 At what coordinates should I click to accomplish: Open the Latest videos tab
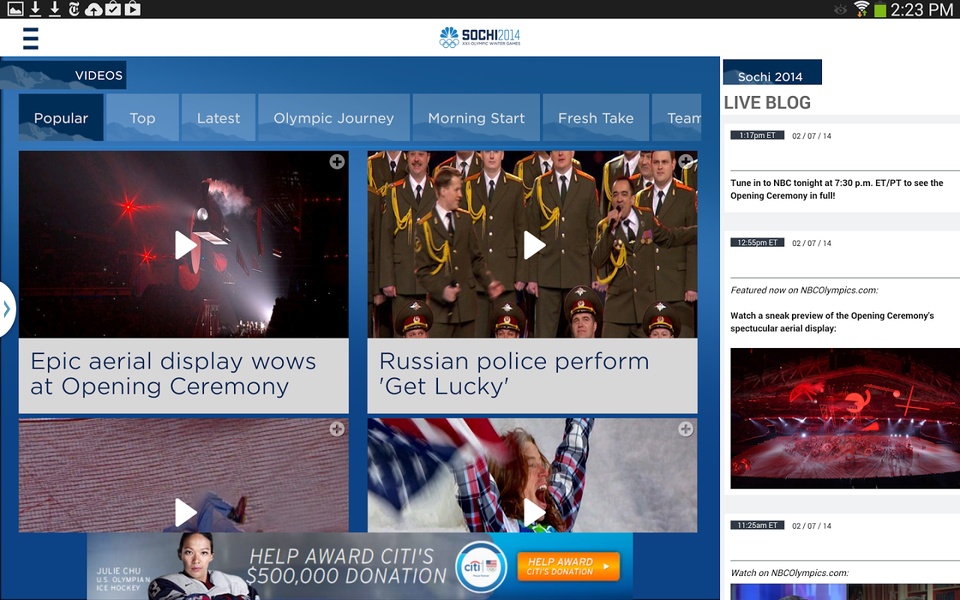pyautogui.click(x=219, y=118)
